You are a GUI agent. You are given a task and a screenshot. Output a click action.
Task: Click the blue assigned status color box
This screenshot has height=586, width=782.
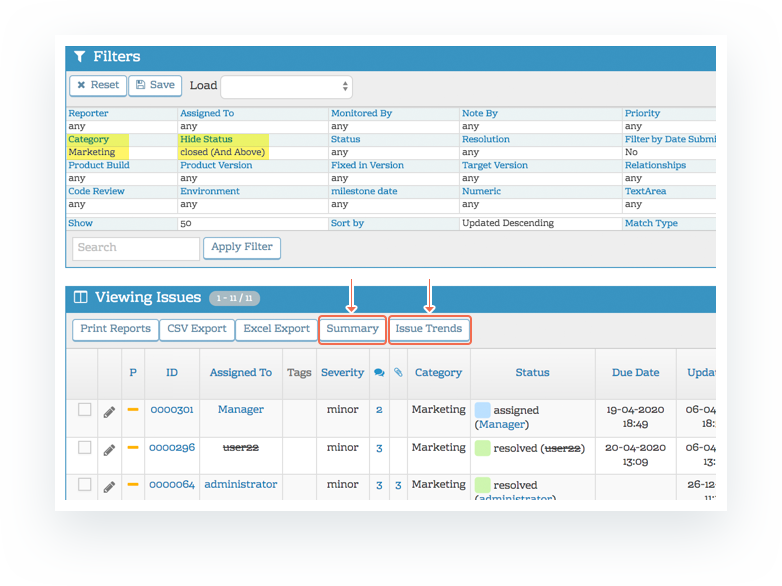482,410
